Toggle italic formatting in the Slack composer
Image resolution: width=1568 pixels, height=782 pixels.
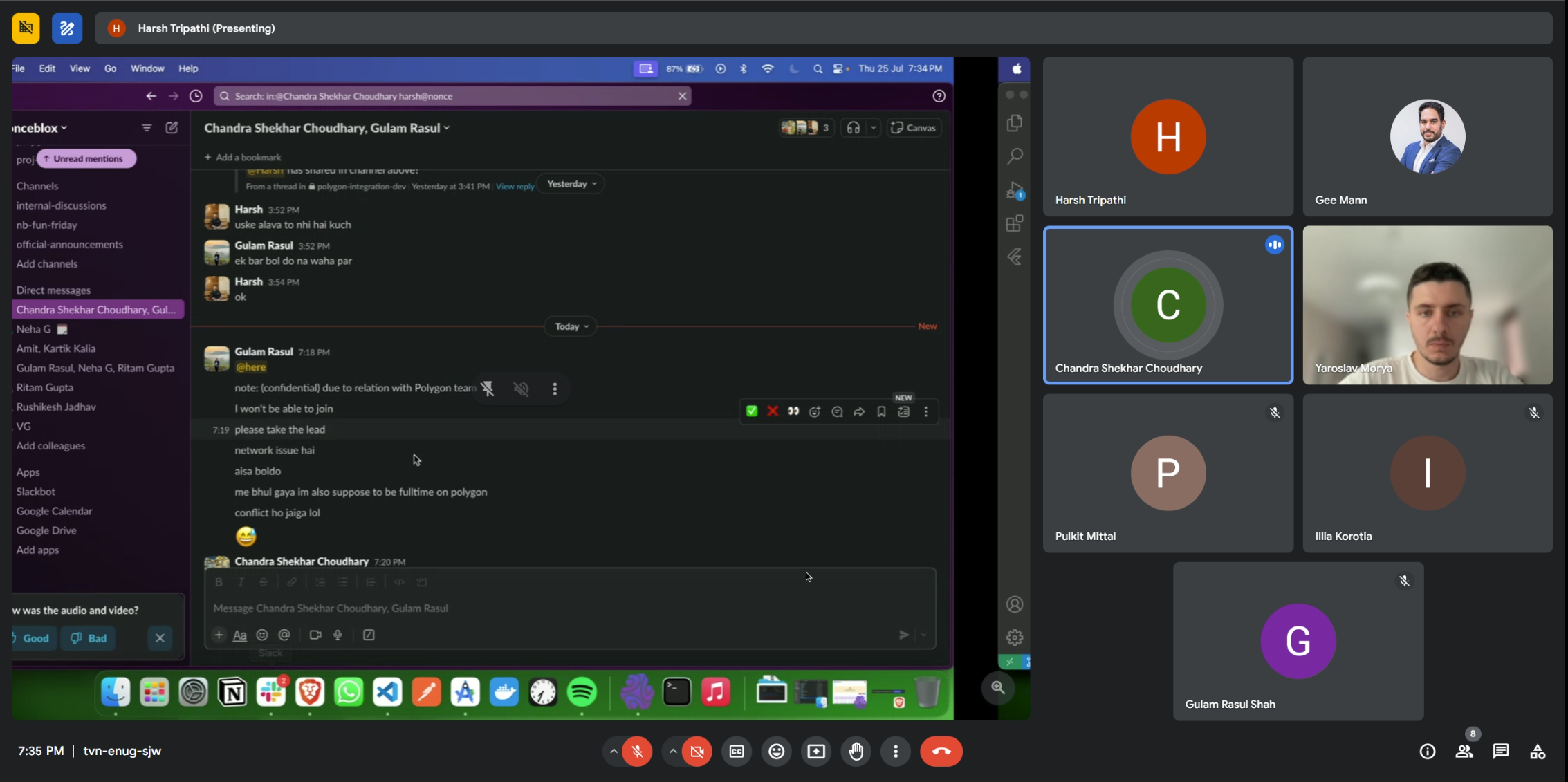(241, 582)
